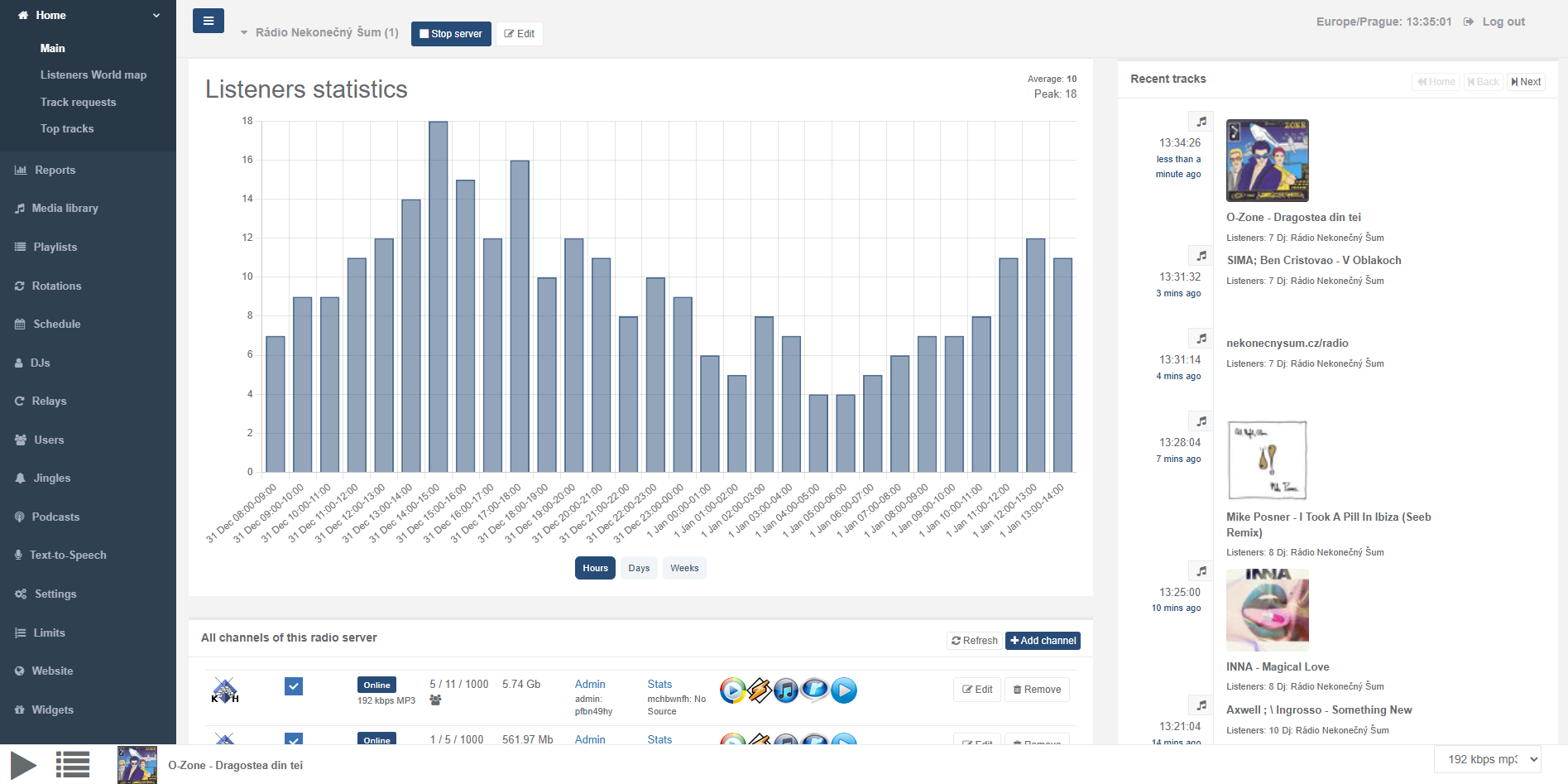This screenshot has height=784, width=1568.
Task: Click listeners group icon under 5 / 11 / 1000
Action: pyautogui.click(x=435, y=700)
